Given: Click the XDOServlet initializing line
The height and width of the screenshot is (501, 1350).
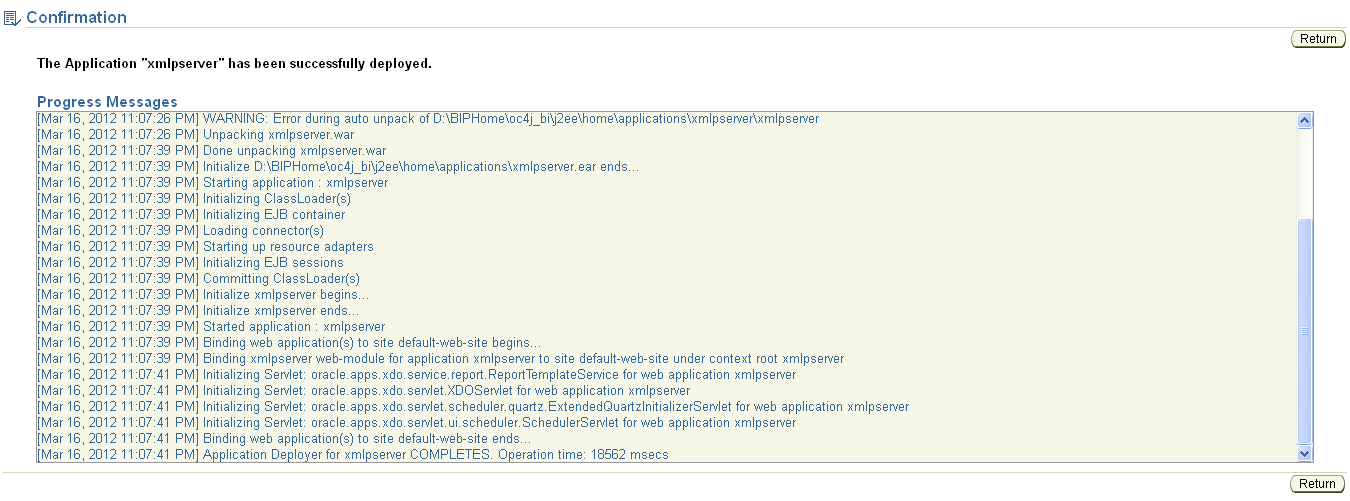Looking at the screenshot, I should point(363,391).
